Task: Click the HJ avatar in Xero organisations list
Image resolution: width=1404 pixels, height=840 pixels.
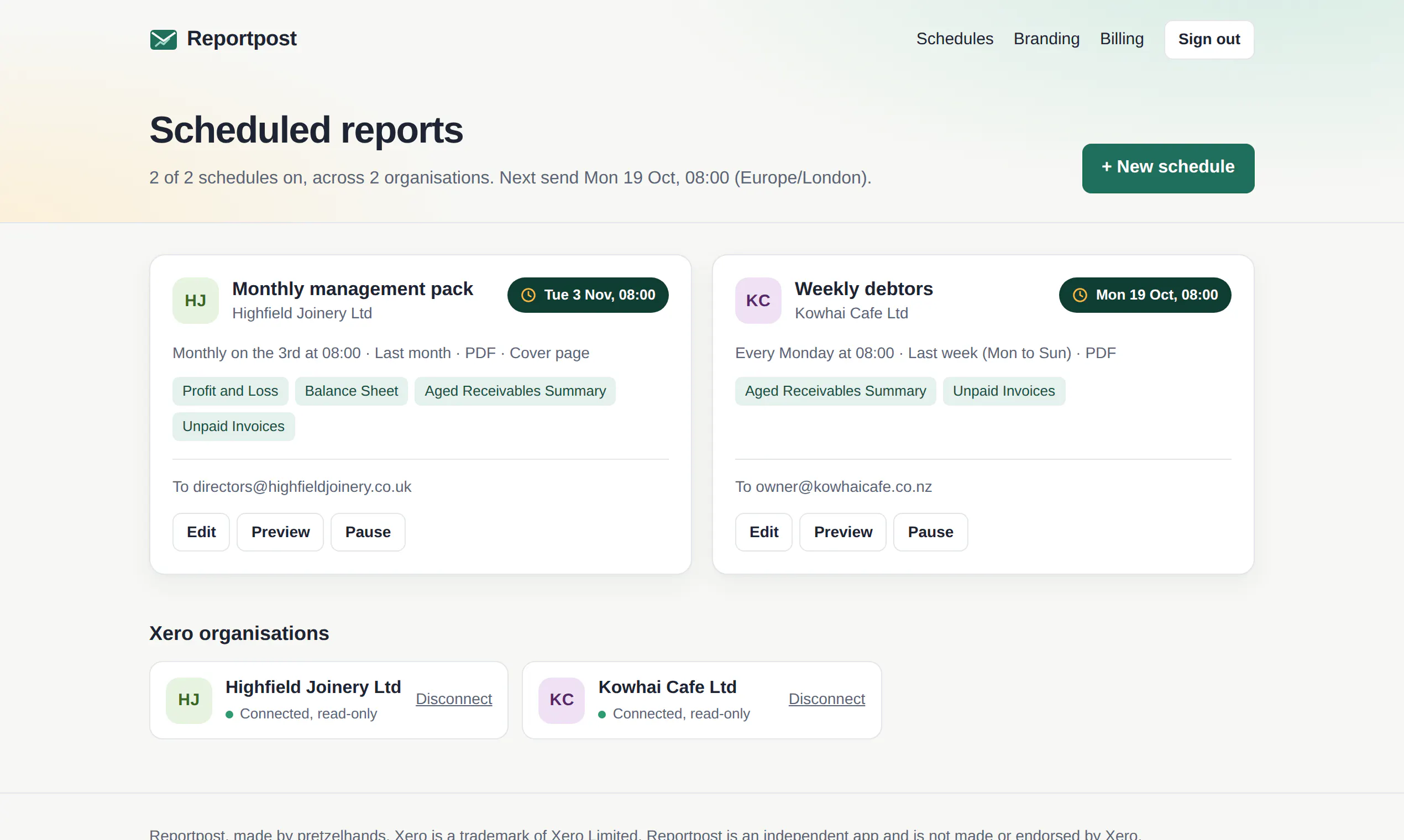Action: [188, 700]
